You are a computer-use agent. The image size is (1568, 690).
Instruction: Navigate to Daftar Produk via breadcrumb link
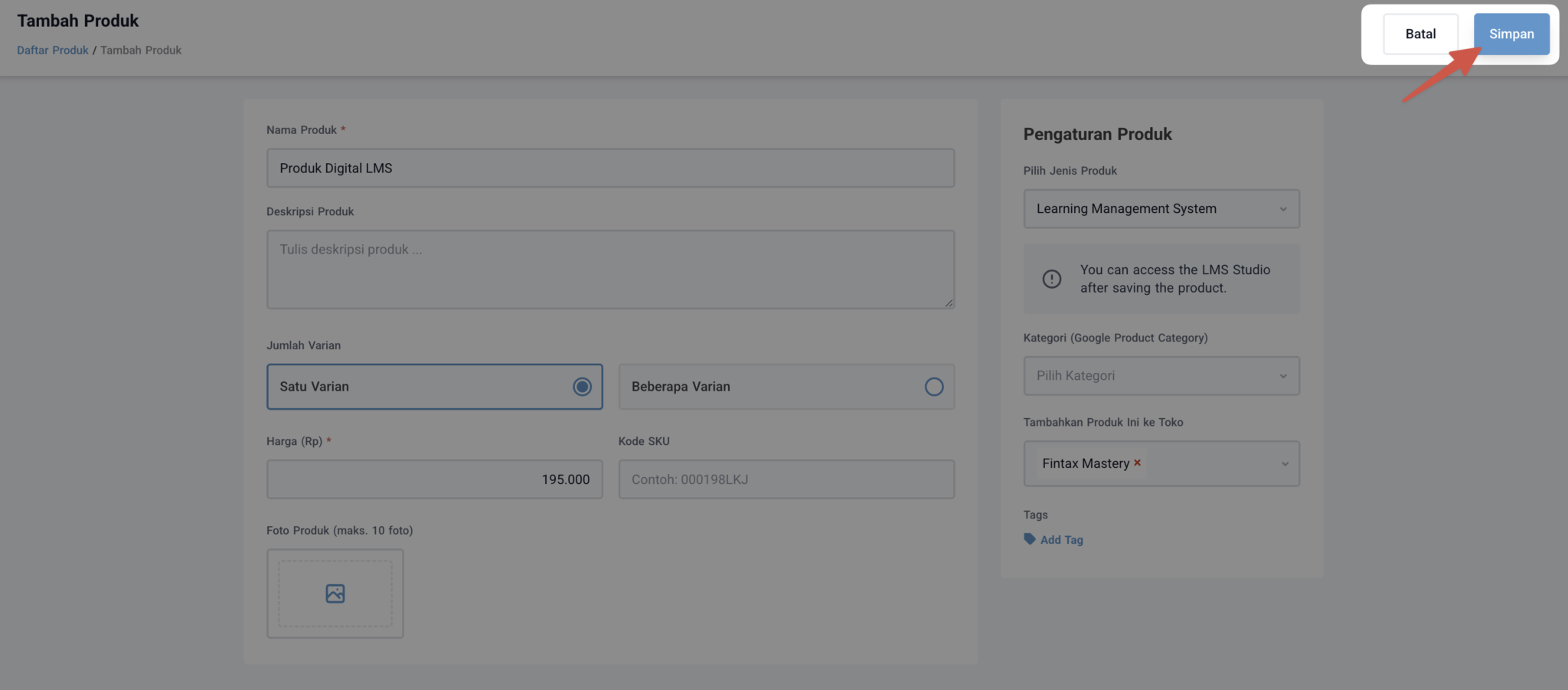(52, 50)
